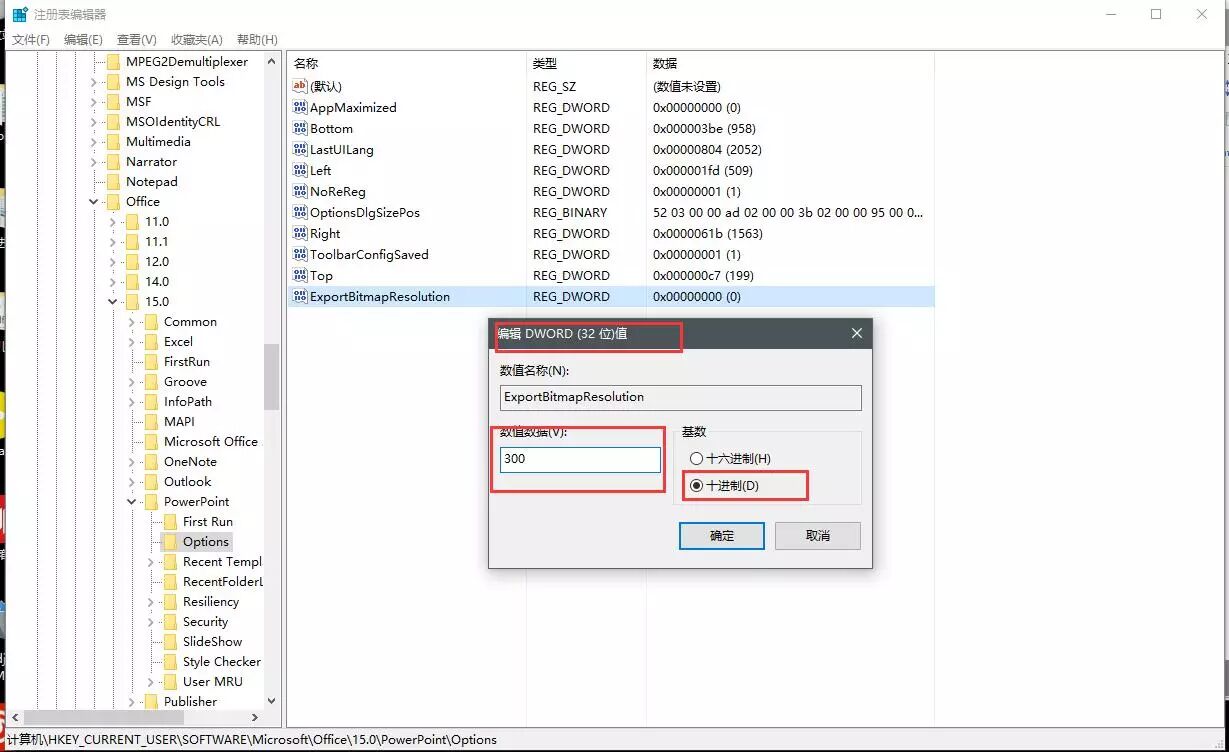This screenshot has width=1229, height=752.
Task: Expand the Outlook tree node
Action: pos(132,481)
